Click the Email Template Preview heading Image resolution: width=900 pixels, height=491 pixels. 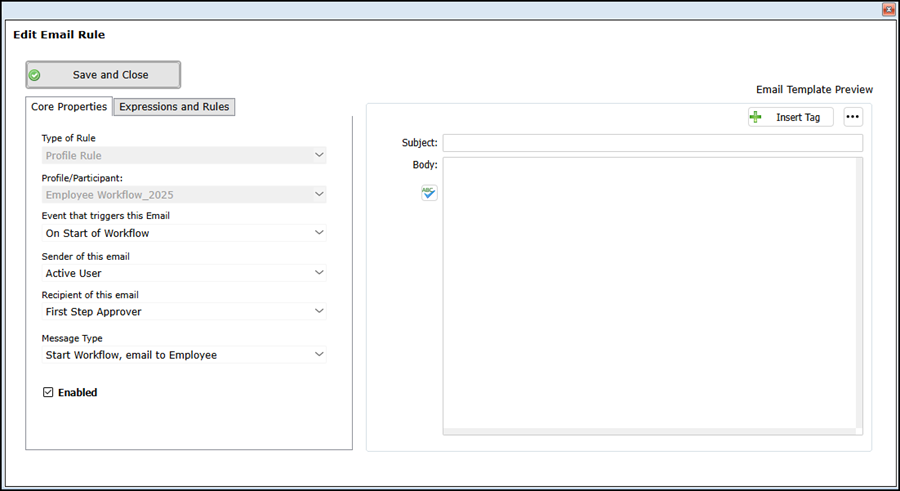[814, 90]
